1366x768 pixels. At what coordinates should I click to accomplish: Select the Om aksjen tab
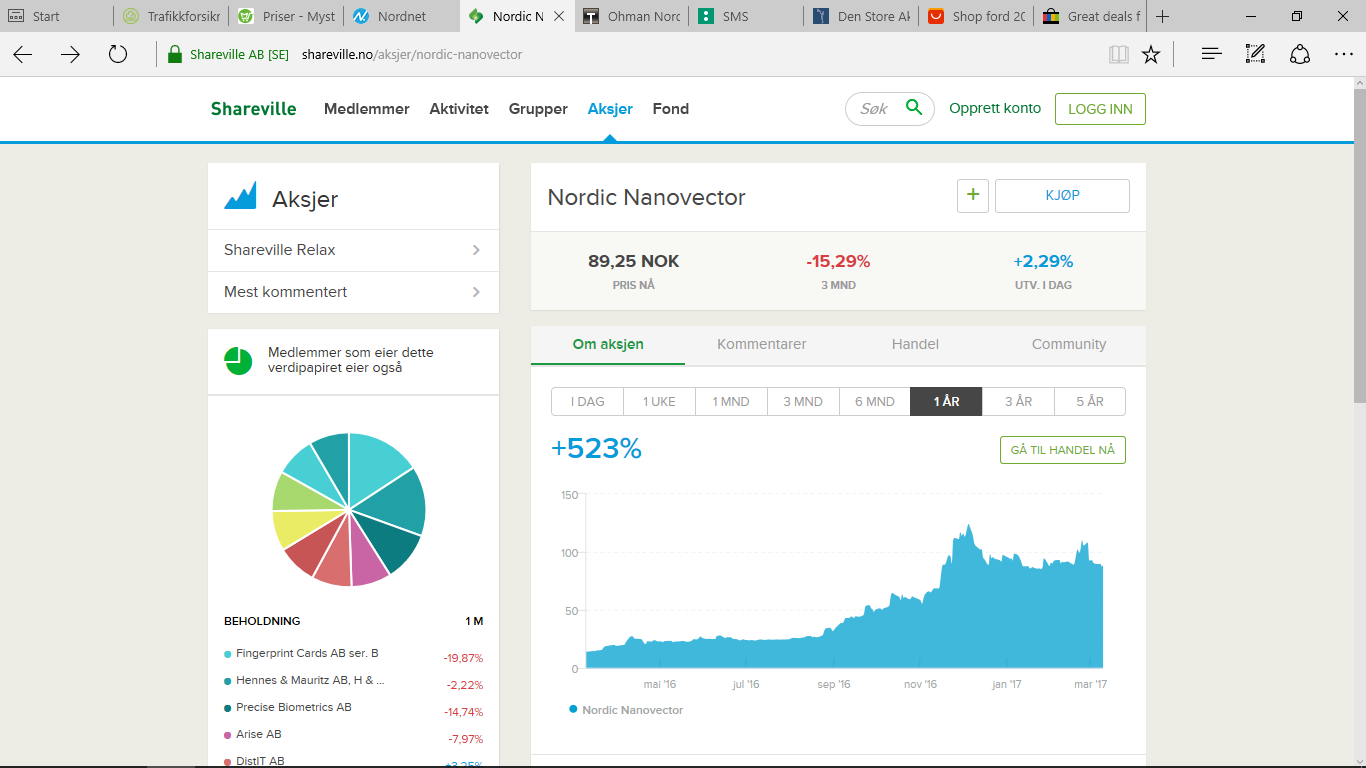[x=608, y=344]
